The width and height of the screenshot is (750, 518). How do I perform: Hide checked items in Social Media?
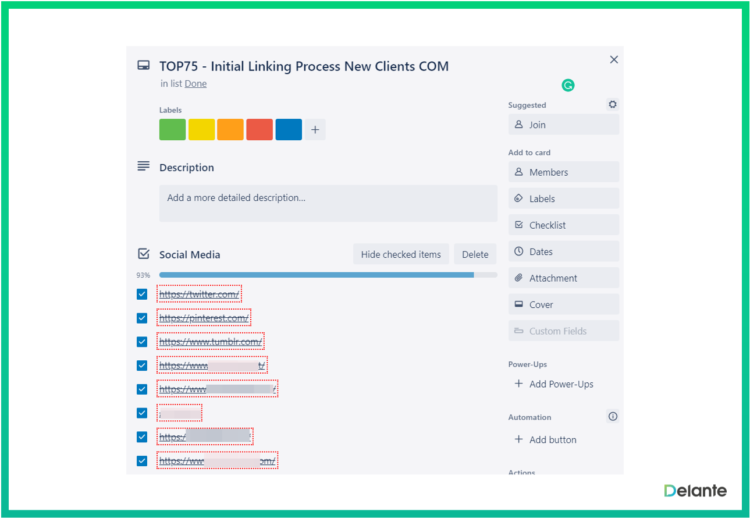[x=401, y=254]
